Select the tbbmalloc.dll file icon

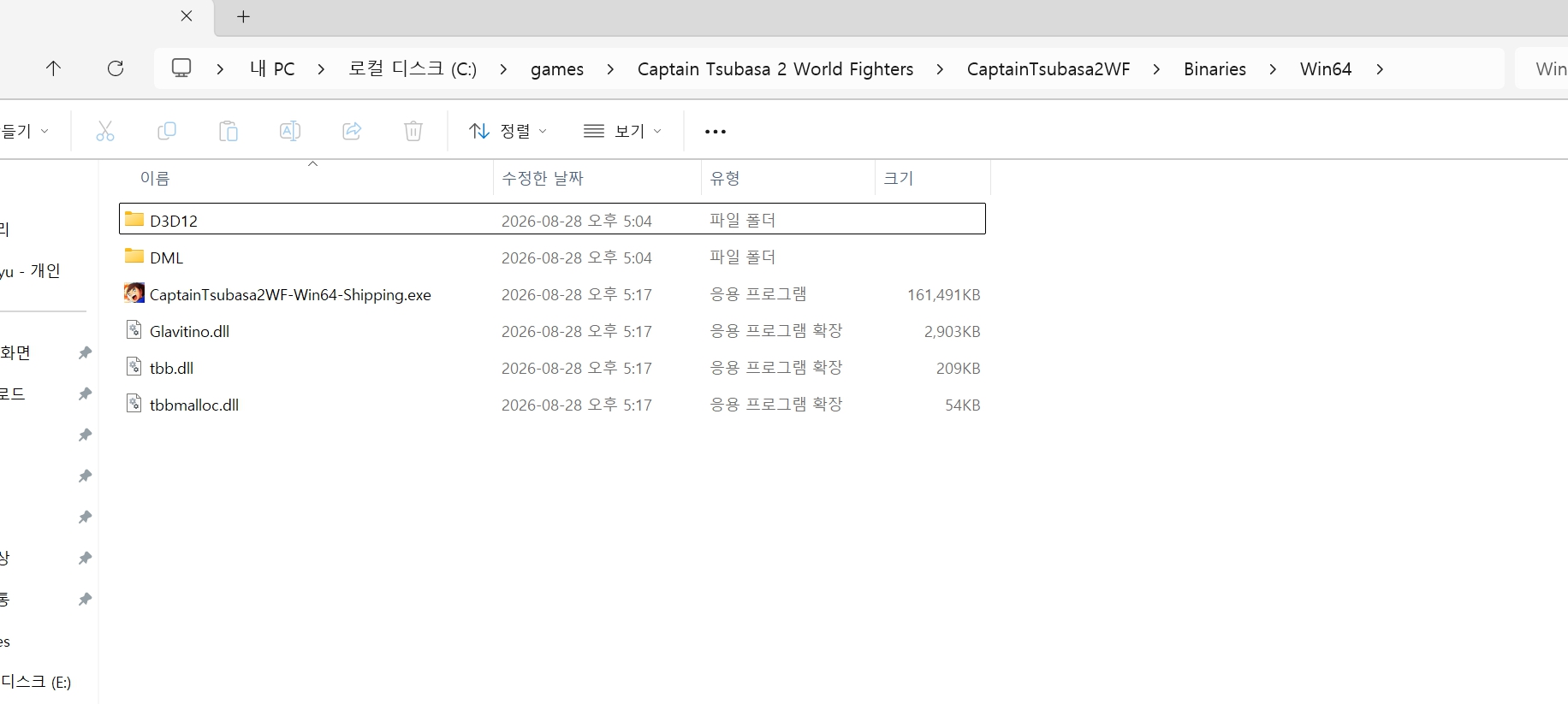click(x=134, y=403)
